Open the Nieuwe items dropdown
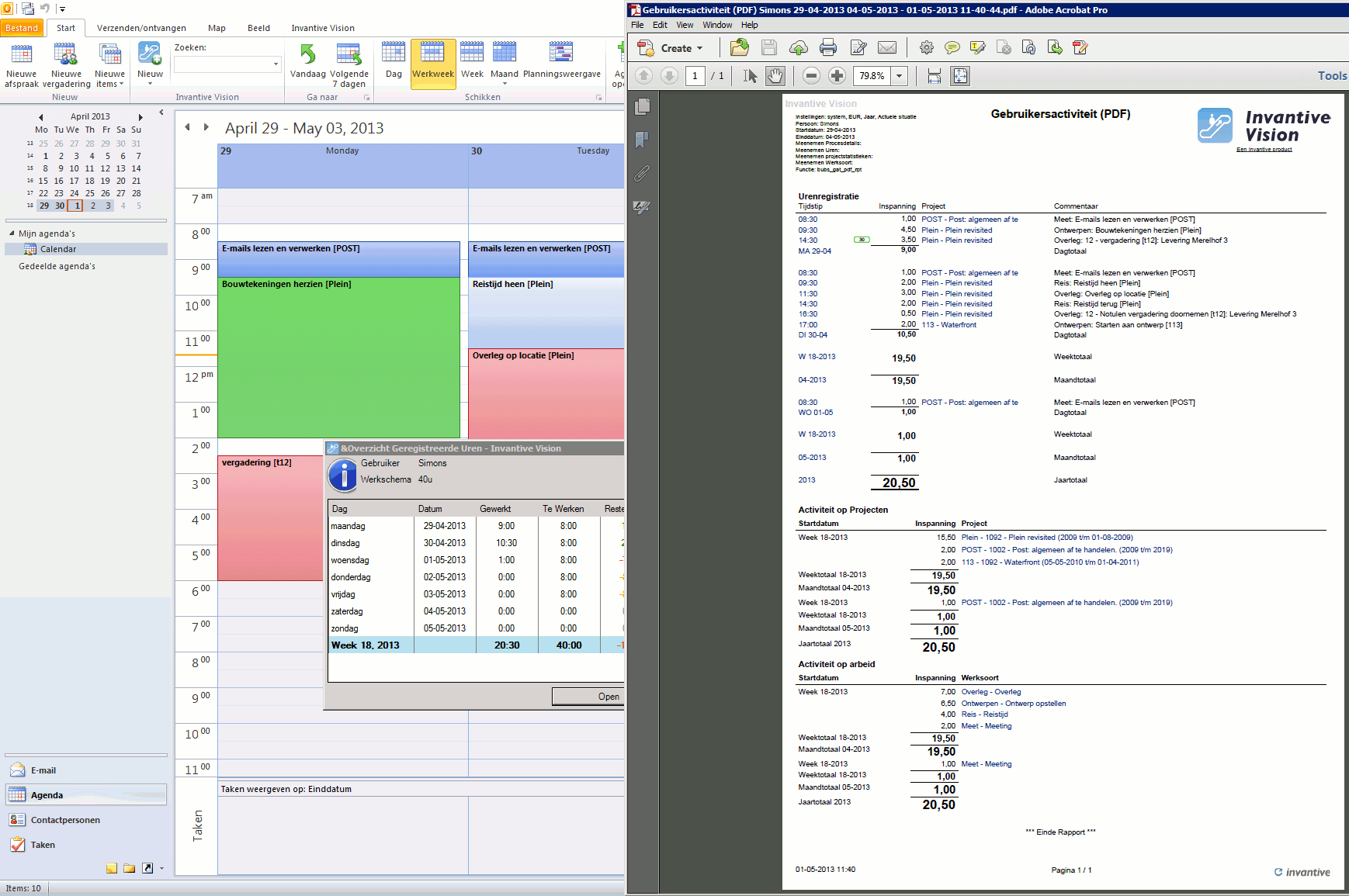1349x896 pixels. [x=109, y=65]
